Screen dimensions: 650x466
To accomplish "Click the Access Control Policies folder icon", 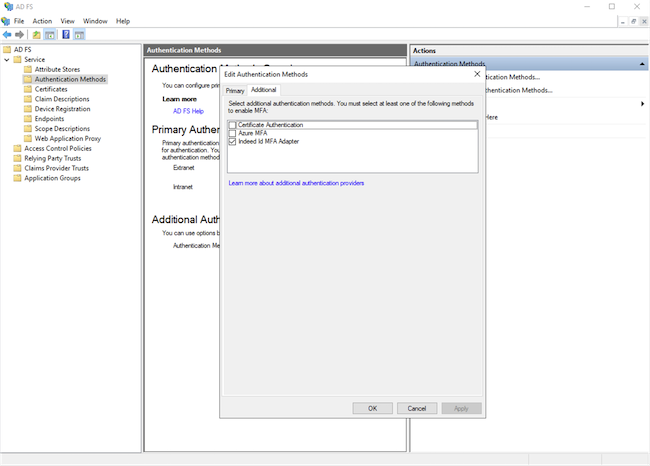I will click(17, 148).
